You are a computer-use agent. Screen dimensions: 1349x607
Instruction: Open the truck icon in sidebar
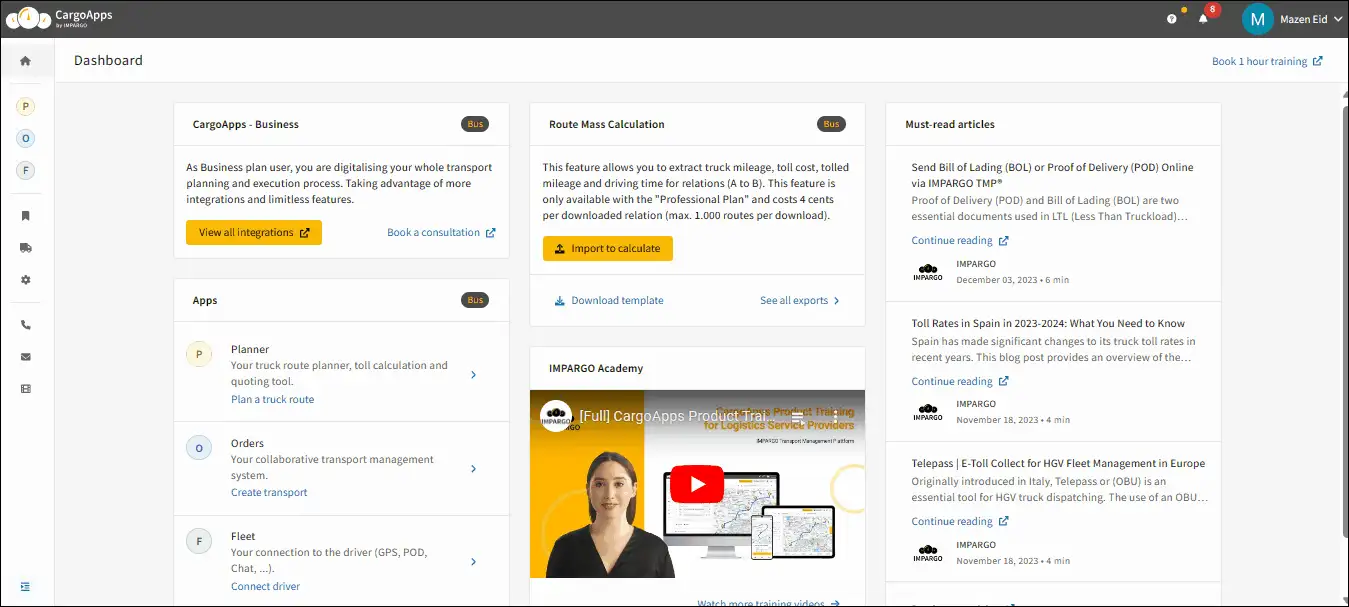tap(26, 248)
